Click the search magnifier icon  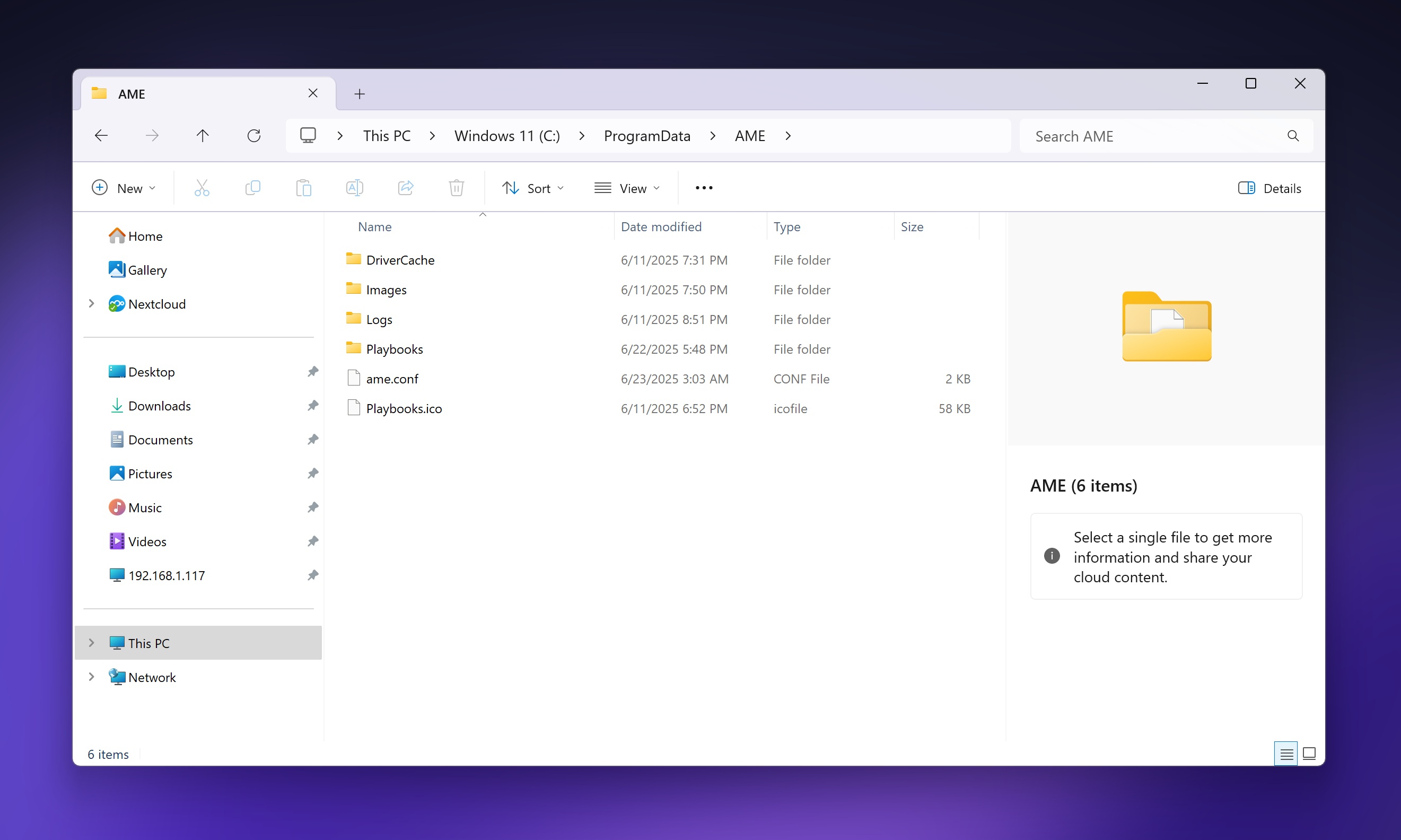point(1293,136)
